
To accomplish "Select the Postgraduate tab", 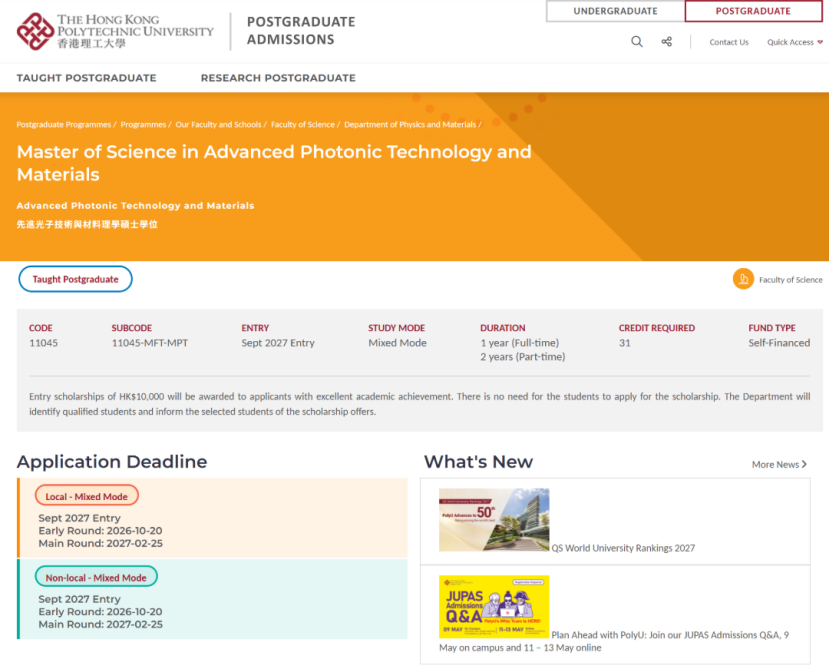I will coord(753,11).
